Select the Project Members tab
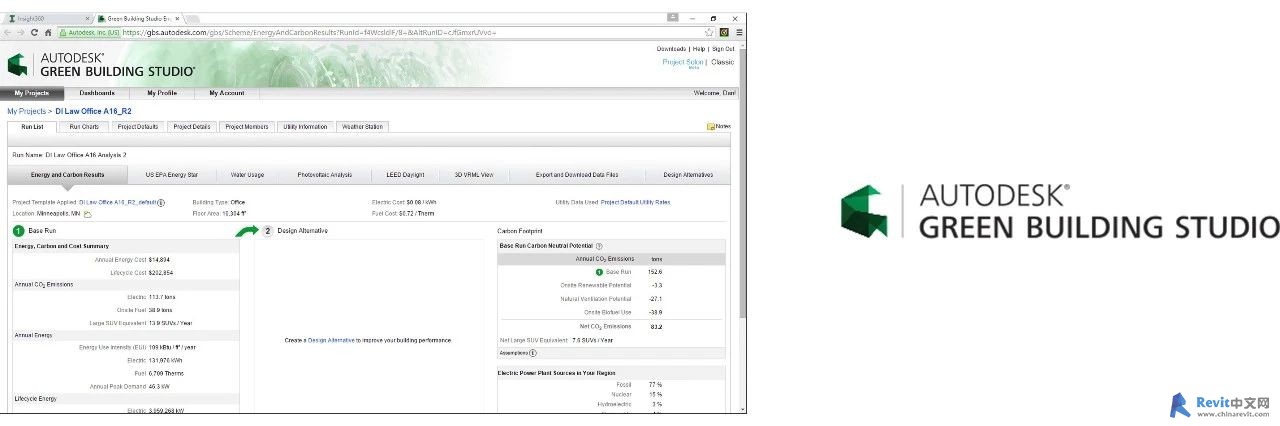 point(247,127)
